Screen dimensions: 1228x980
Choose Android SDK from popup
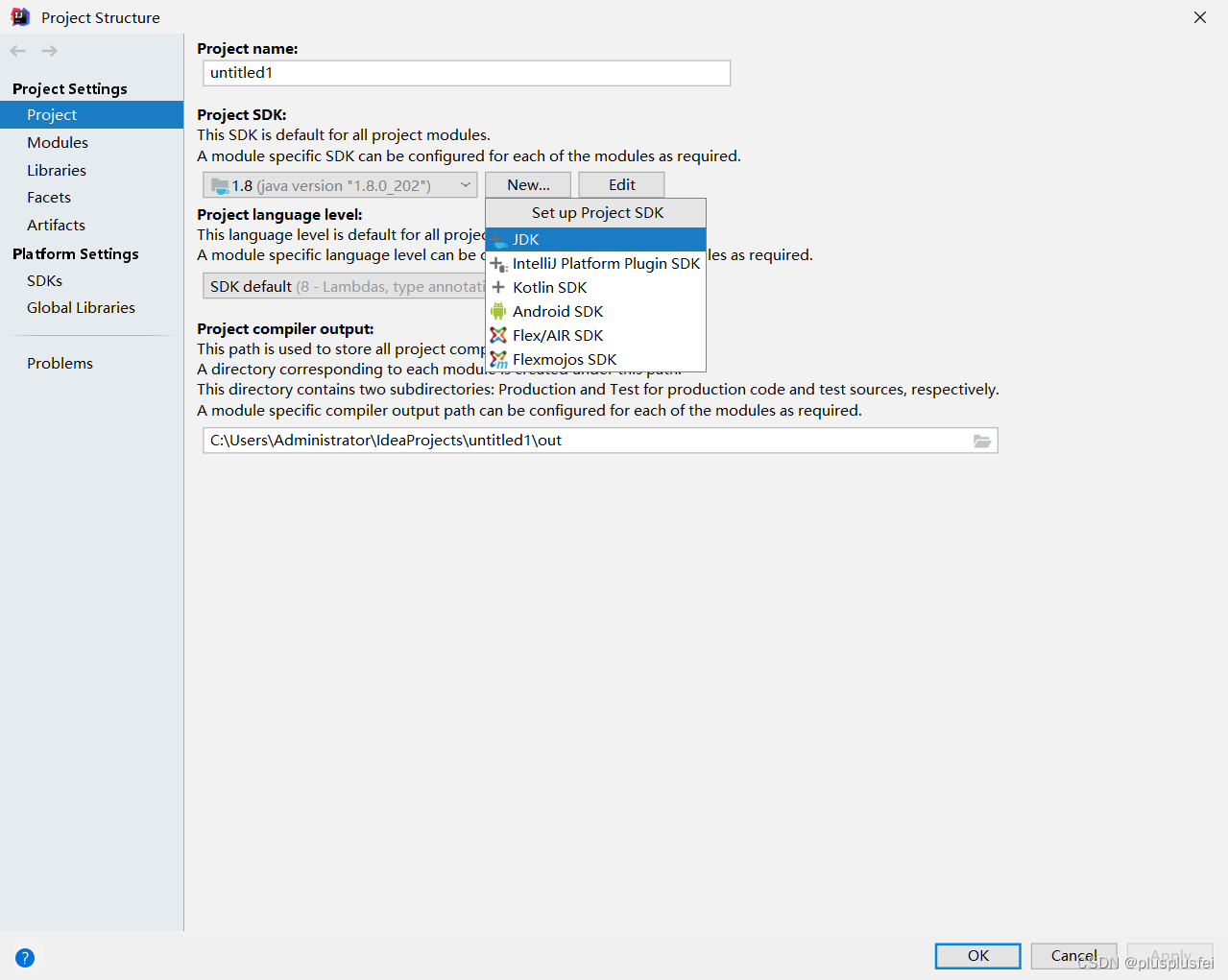pos(596,311)
